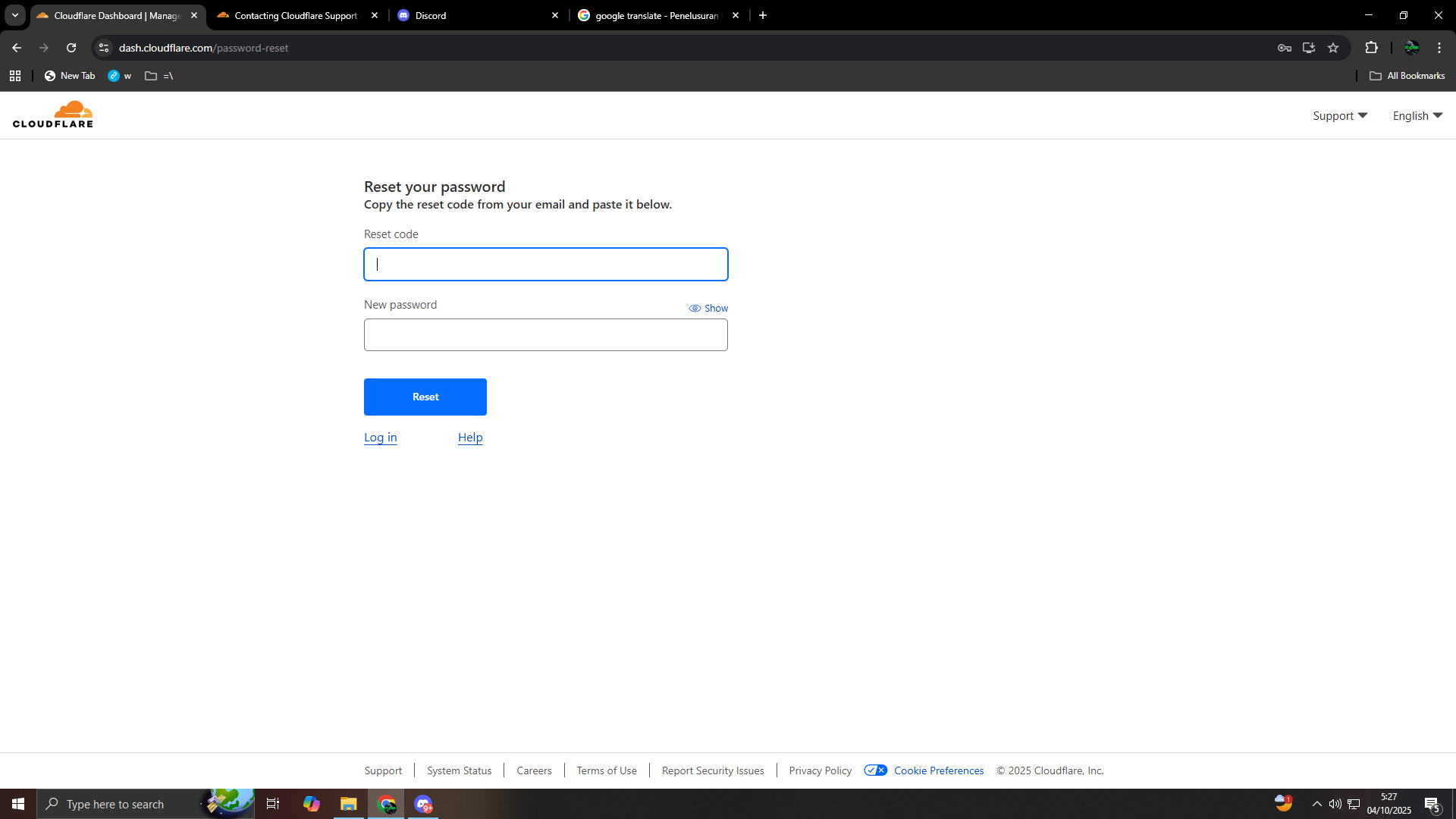This screenshot has height=819, width=1456.
Task: Toggle the Cookie Preferences switch icon
Action: [x=876, y=770]
